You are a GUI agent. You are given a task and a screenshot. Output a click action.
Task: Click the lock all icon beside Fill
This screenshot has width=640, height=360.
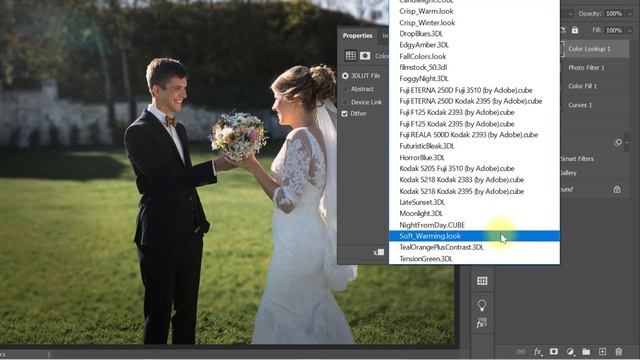tap(575, 30)
